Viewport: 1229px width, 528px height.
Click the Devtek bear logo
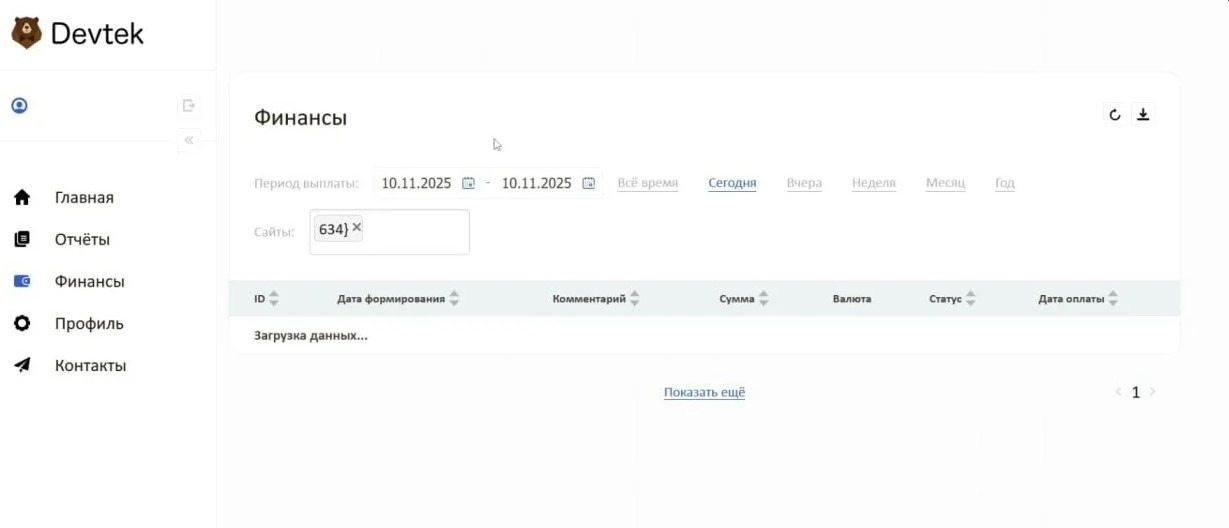point(26,33)
